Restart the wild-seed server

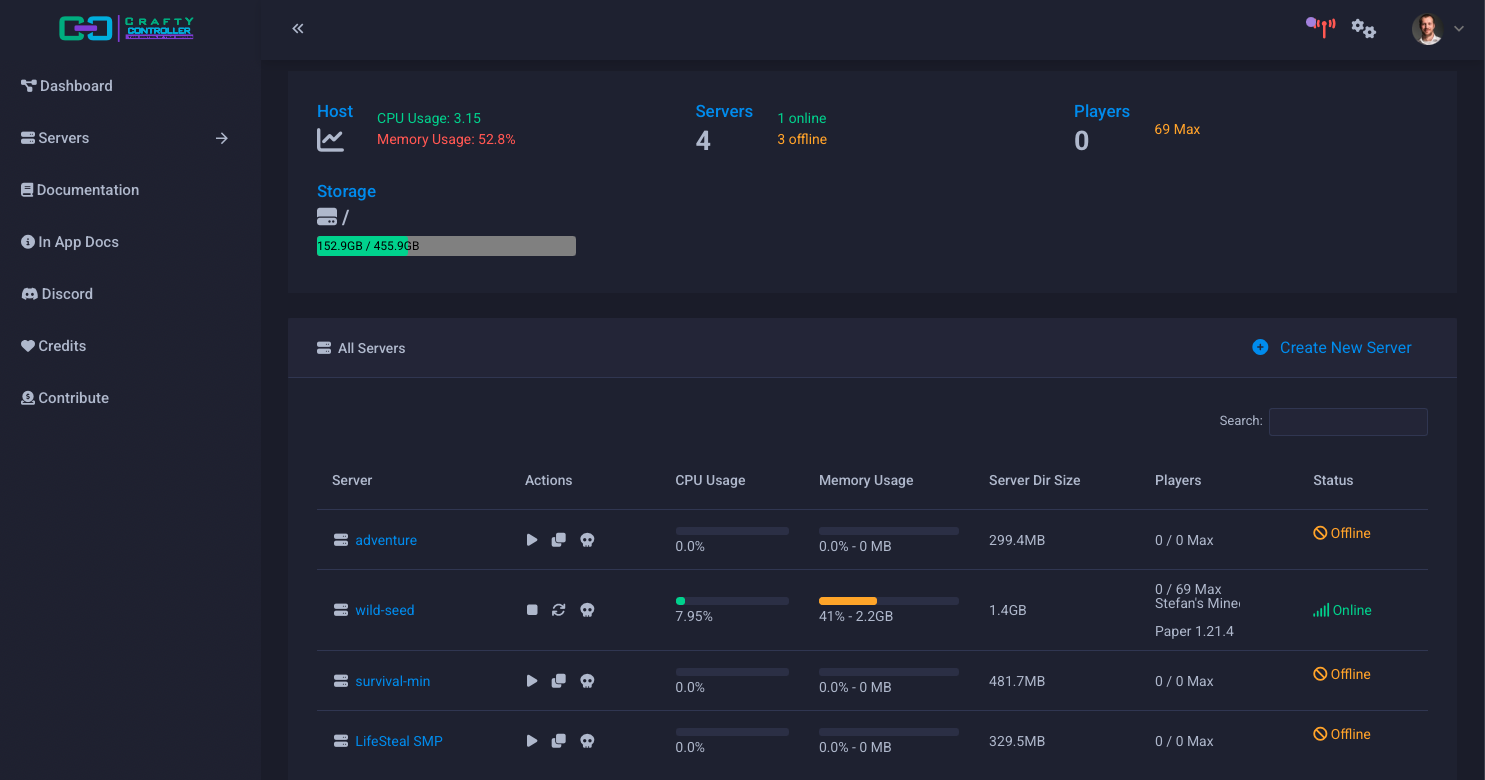pos(559,610)
